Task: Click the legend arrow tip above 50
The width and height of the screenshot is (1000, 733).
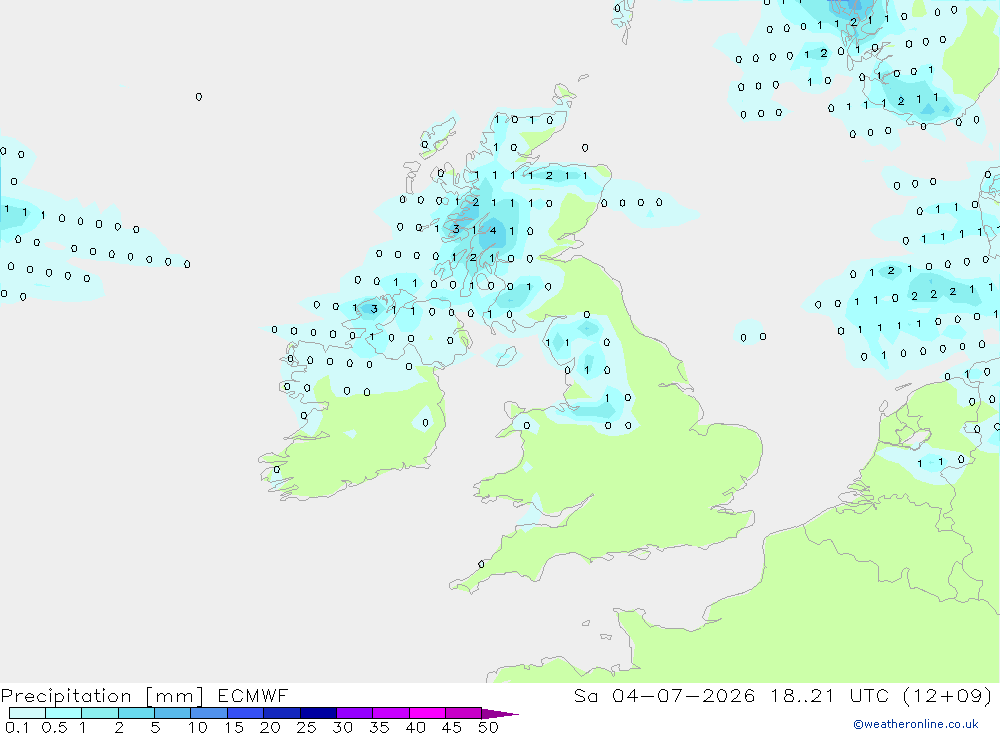Action: pyautogui.click(x=501, y=713)
